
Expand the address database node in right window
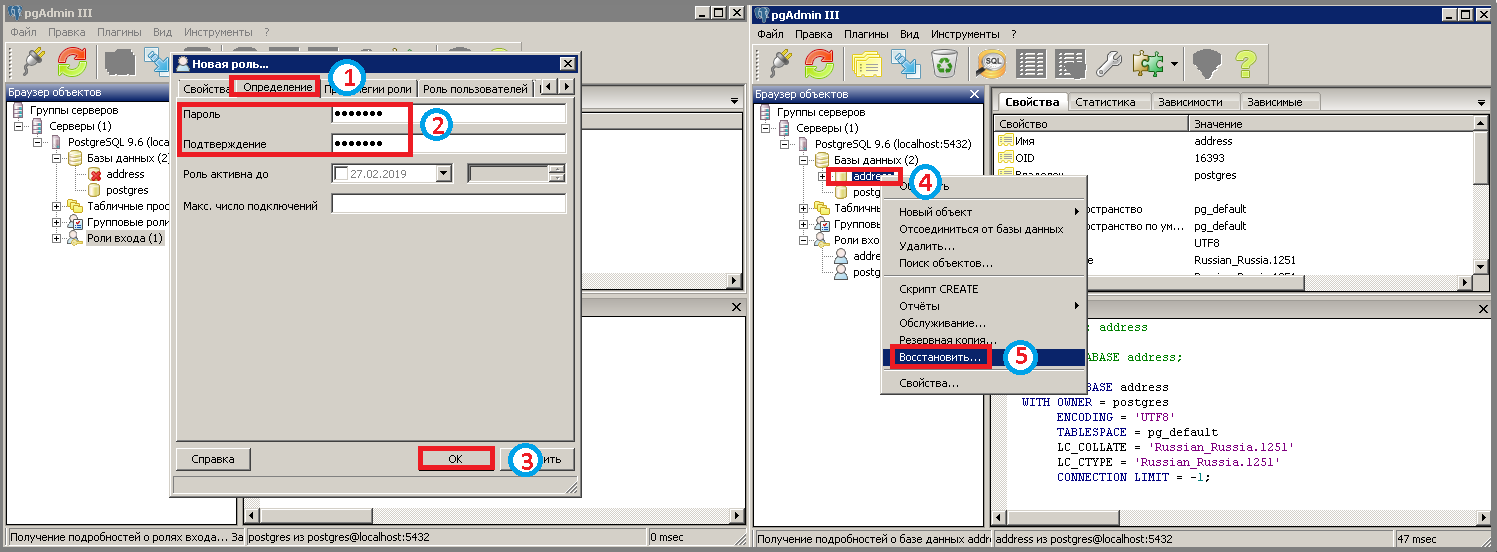[x=822, y=176]
